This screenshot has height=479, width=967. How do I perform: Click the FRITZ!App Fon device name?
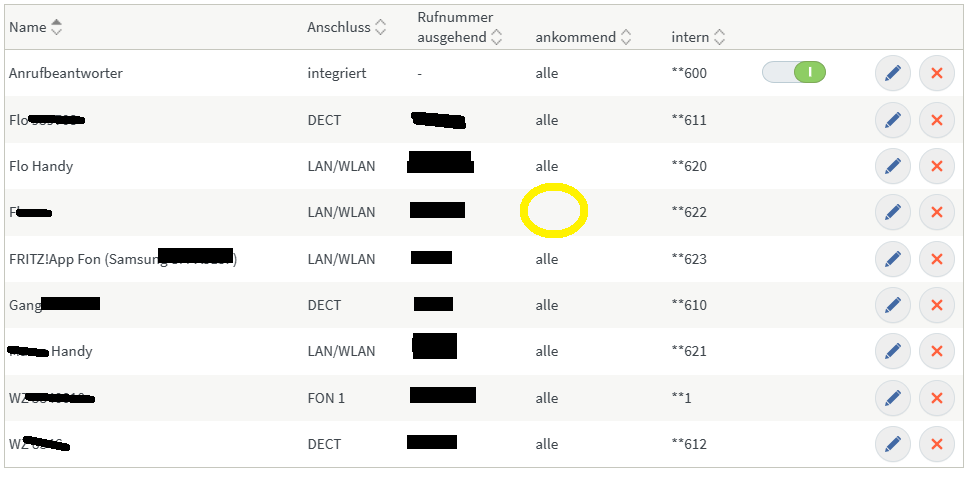coord(123,259)
